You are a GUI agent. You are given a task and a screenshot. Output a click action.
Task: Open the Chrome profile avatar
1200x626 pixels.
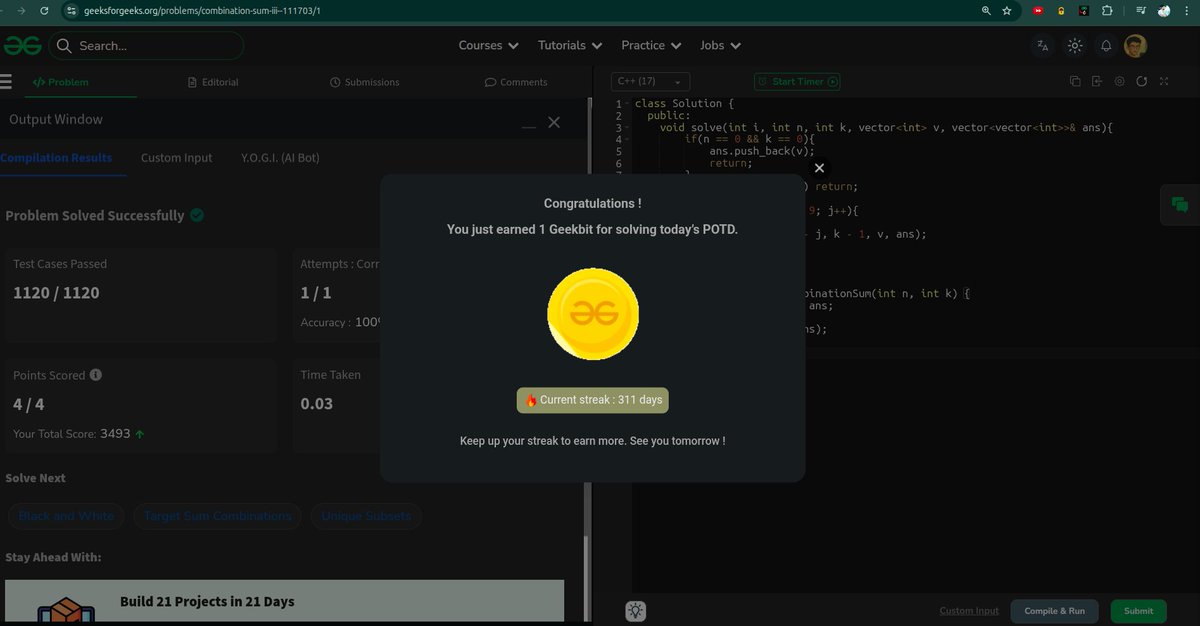point(1164,10)
